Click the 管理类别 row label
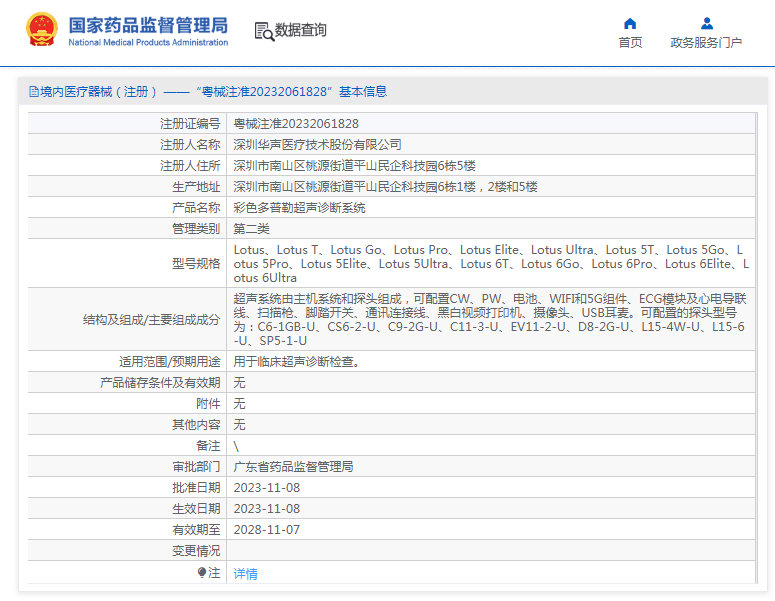This screenshot has height=601, width=775. tap(196, 228)
